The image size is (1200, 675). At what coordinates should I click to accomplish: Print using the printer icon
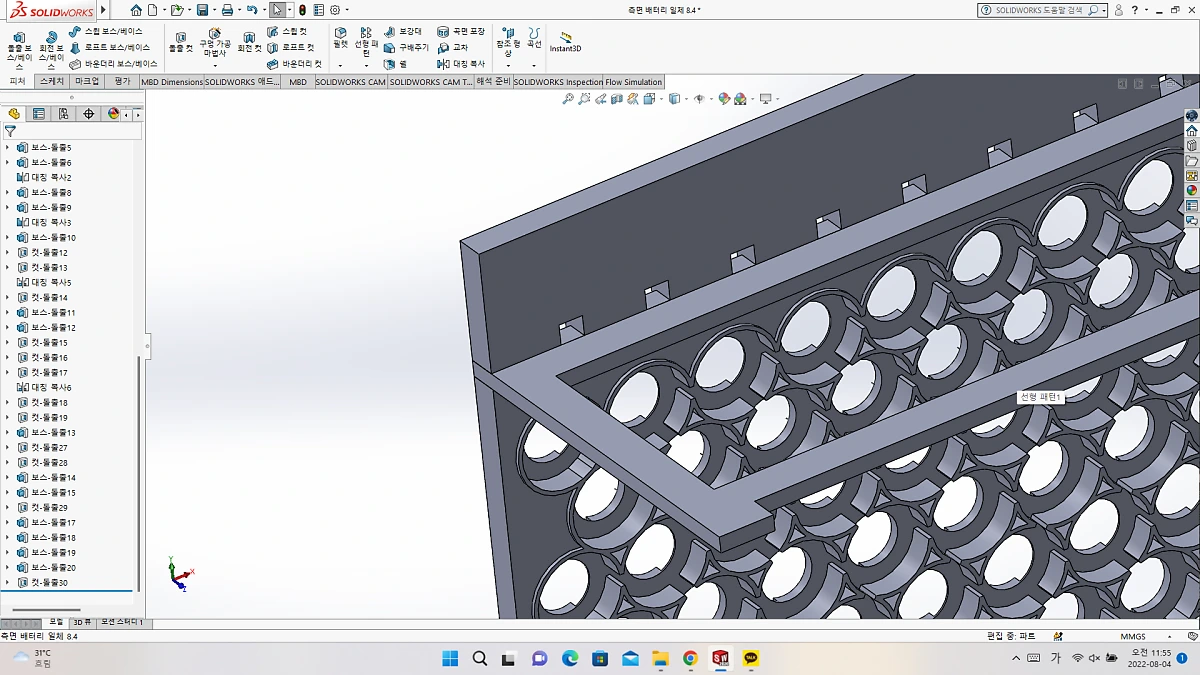227,10
